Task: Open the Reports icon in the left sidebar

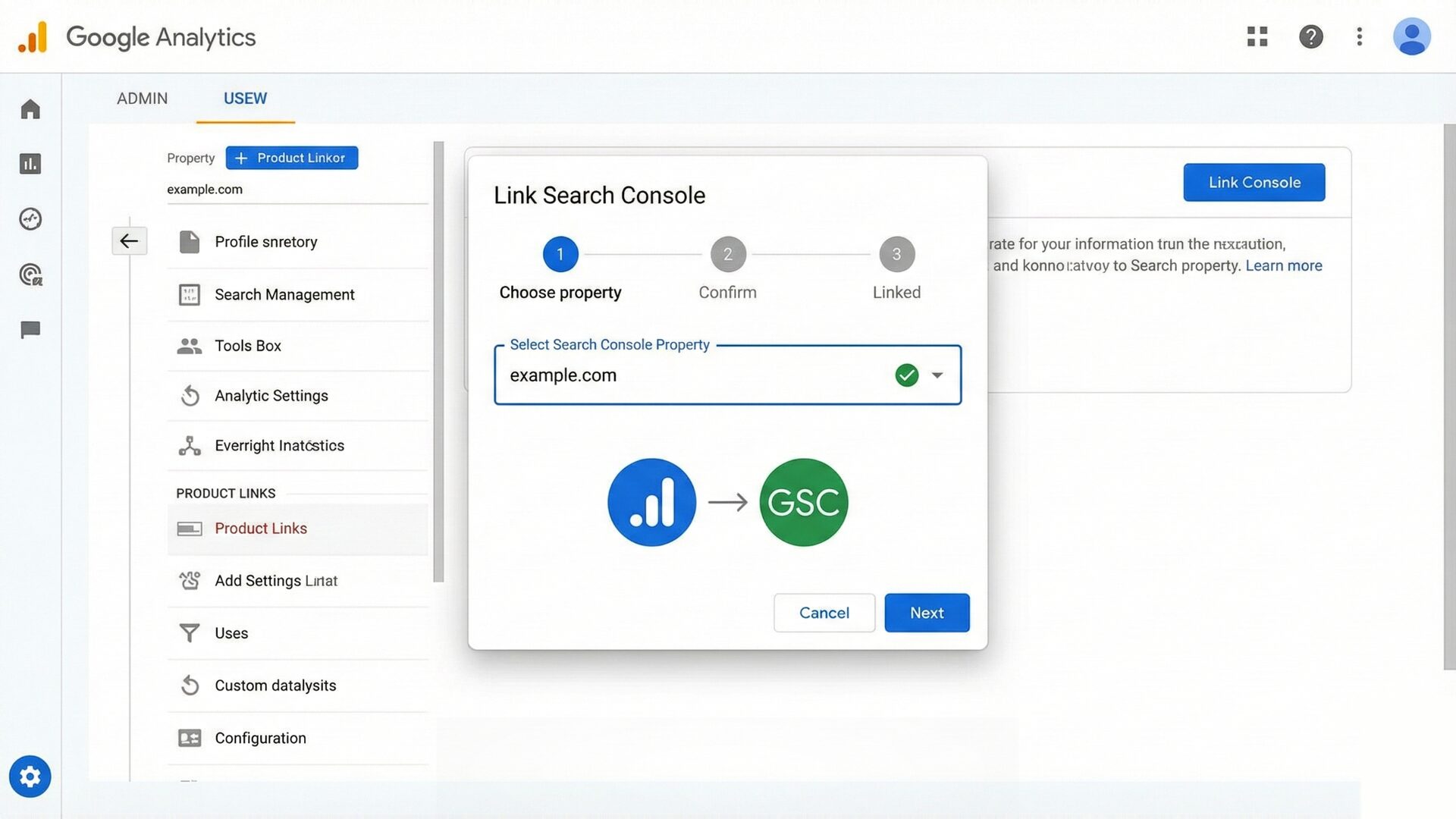Action: pyautogui.click(x=30, y=163)
